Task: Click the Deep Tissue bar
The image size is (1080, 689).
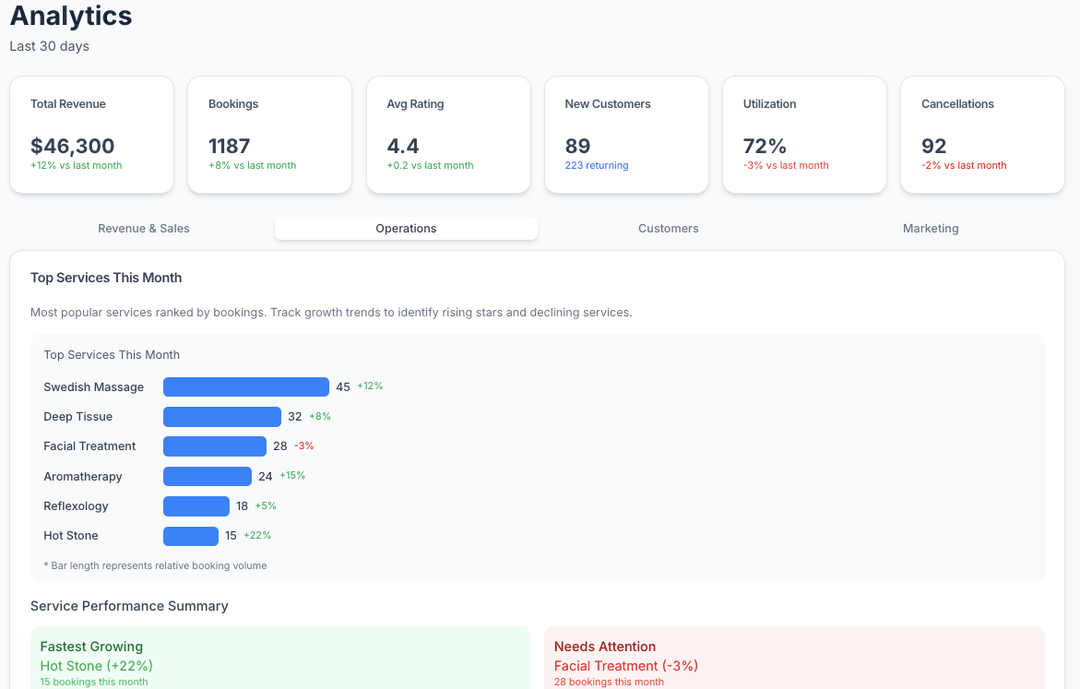Action: (x=222, y=417)
